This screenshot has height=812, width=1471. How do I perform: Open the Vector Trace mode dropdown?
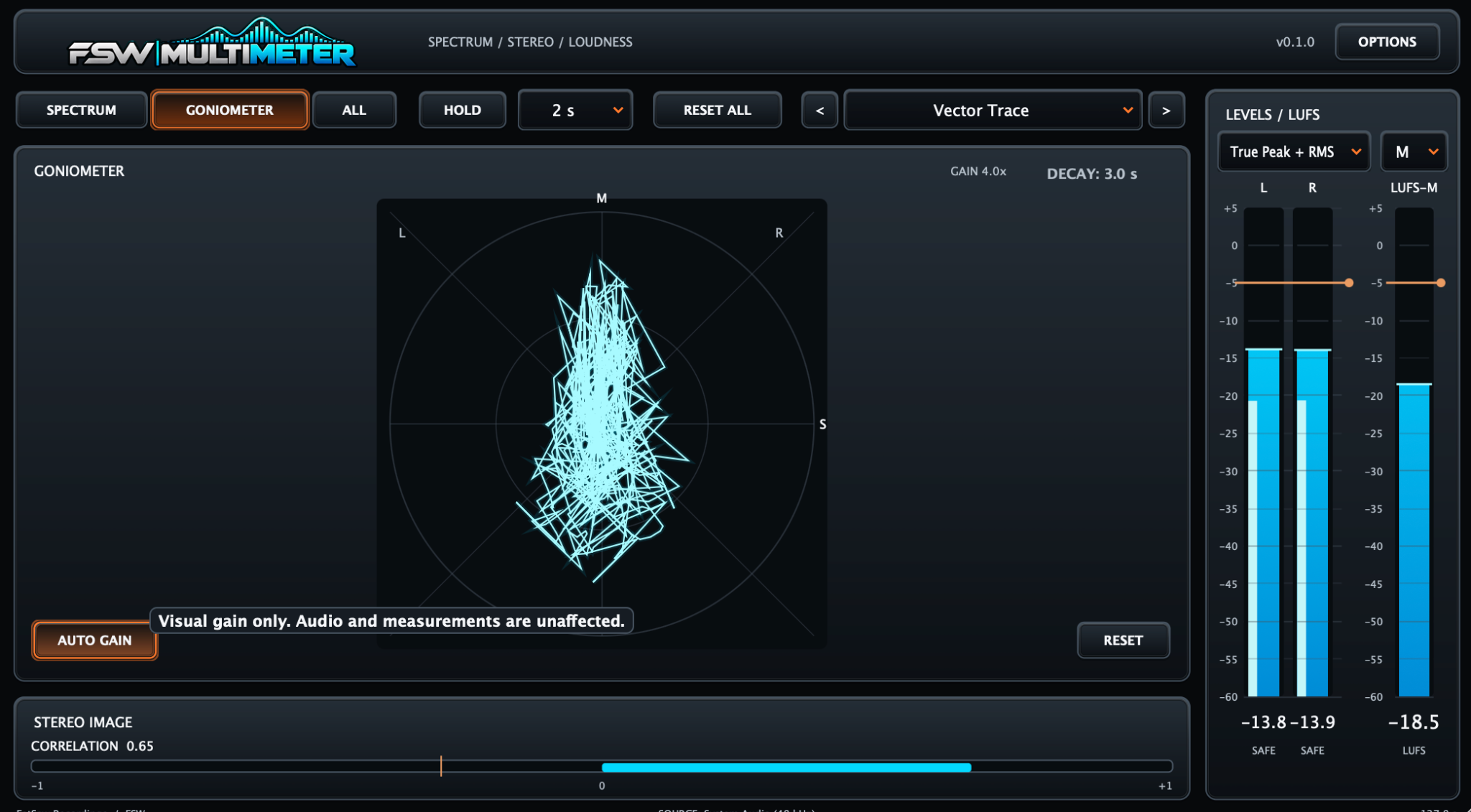pyautogui.click(x=993, y=111)
